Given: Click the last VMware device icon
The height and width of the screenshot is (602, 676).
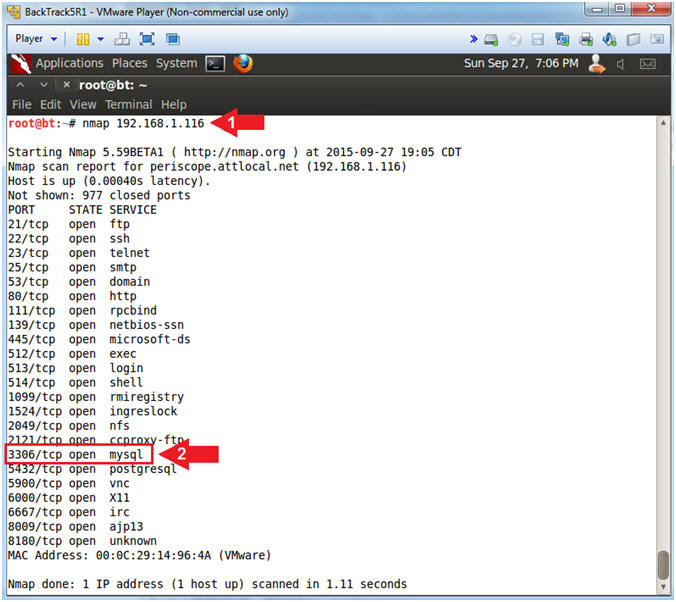Looking at the screenshot, I should coord(657,39).
